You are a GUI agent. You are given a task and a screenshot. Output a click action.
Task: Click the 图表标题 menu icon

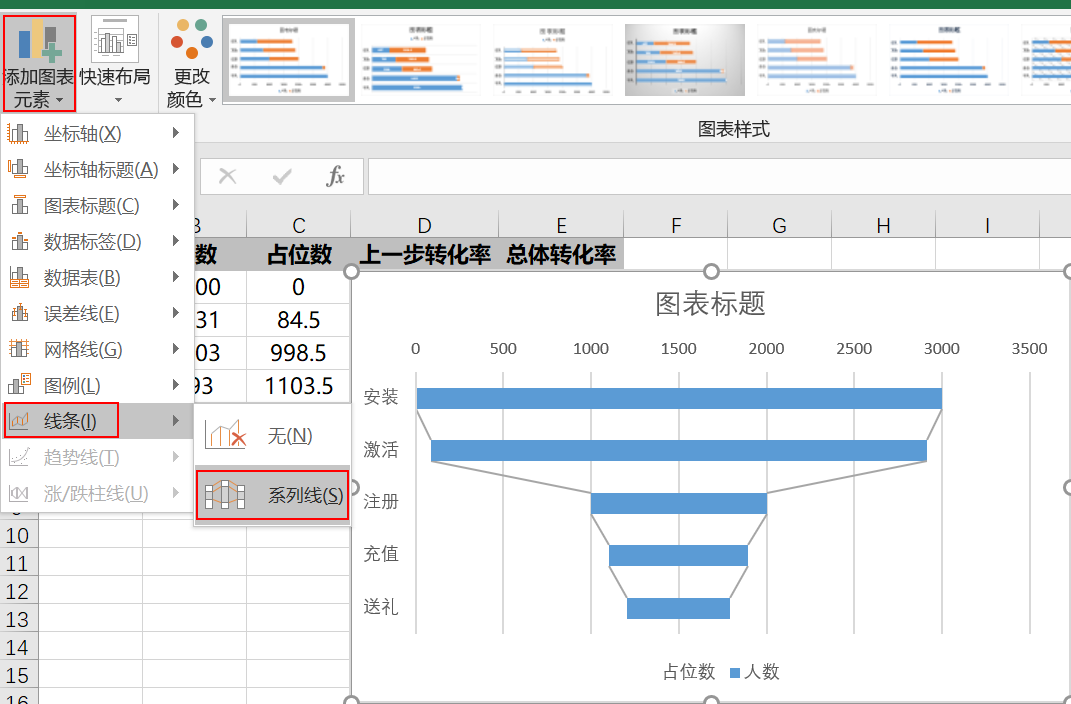click(19, 205)
